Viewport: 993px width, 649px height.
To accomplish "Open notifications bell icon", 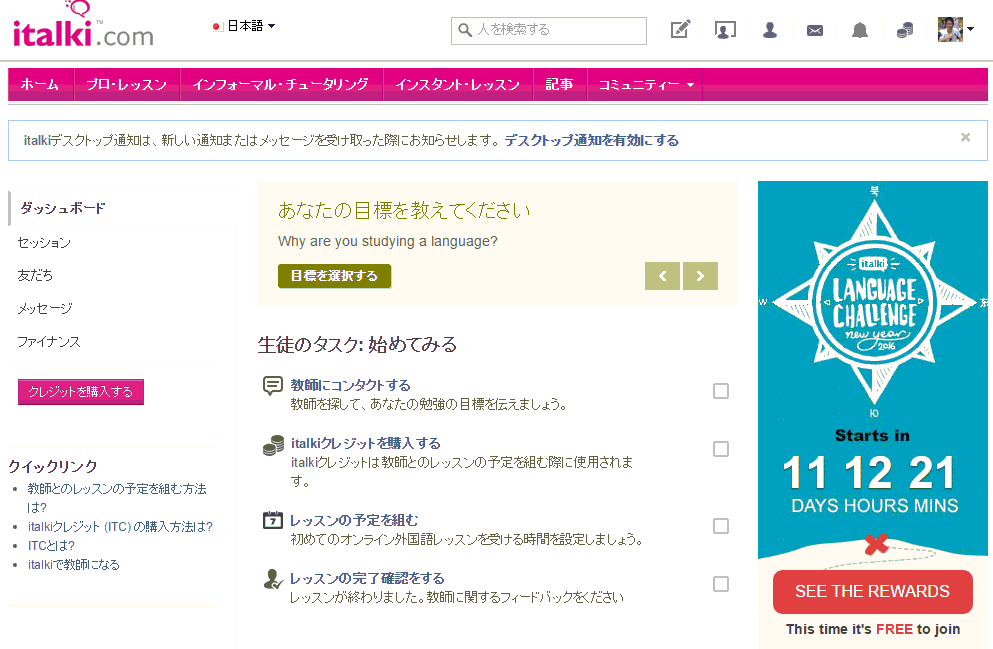I will coord(859,30).
